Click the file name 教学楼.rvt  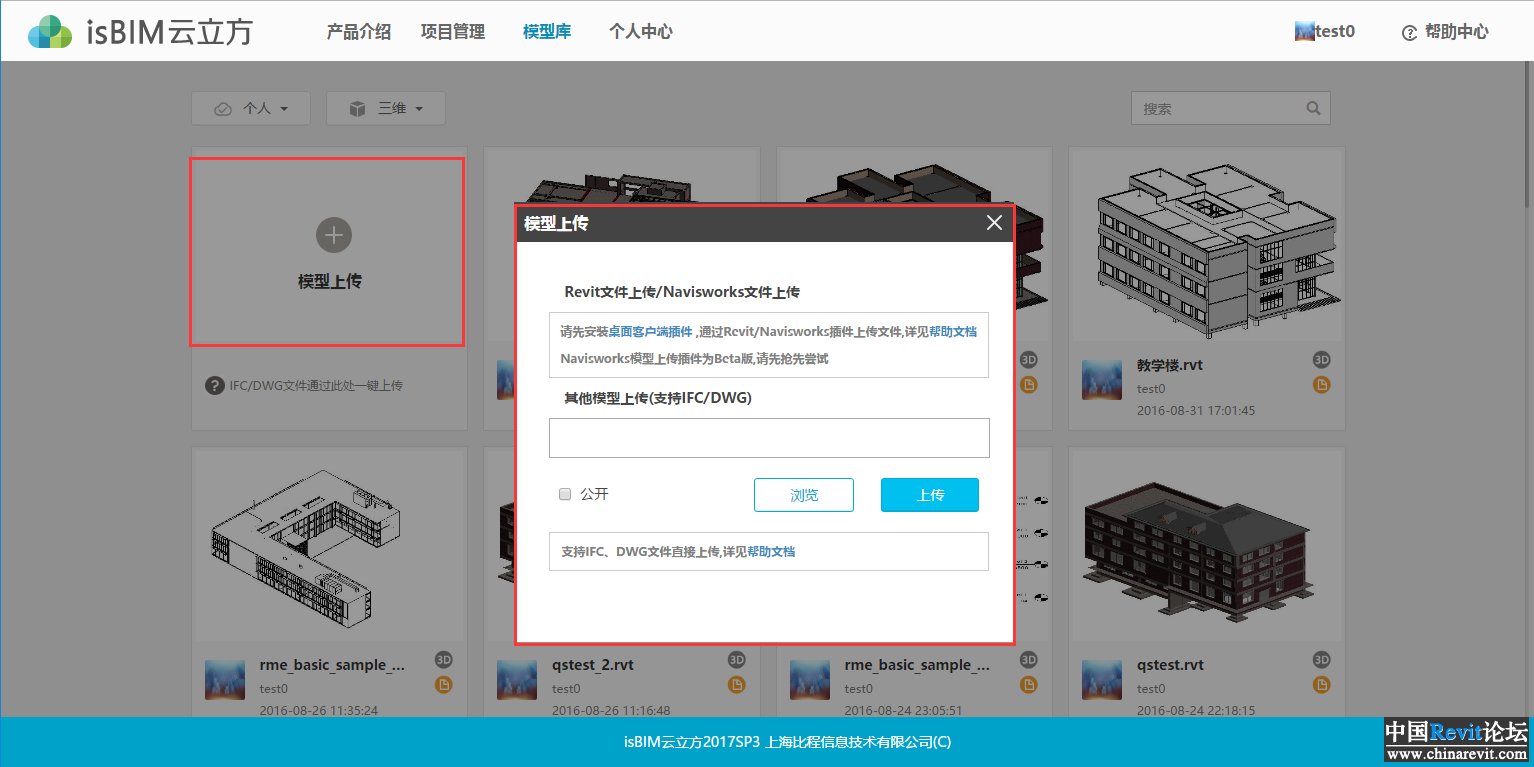[x=1170, y=365]
